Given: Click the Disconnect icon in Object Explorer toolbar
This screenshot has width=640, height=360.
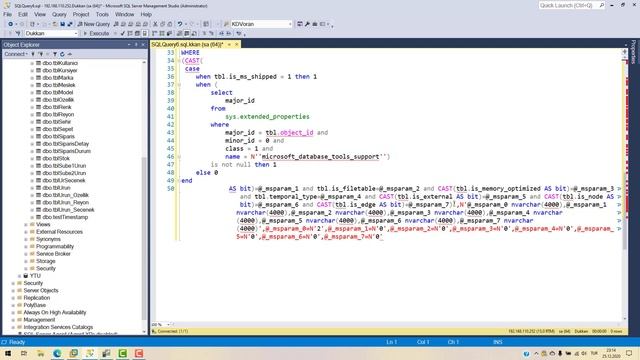Looking at the screenshot, I should (x=40, y=54).
